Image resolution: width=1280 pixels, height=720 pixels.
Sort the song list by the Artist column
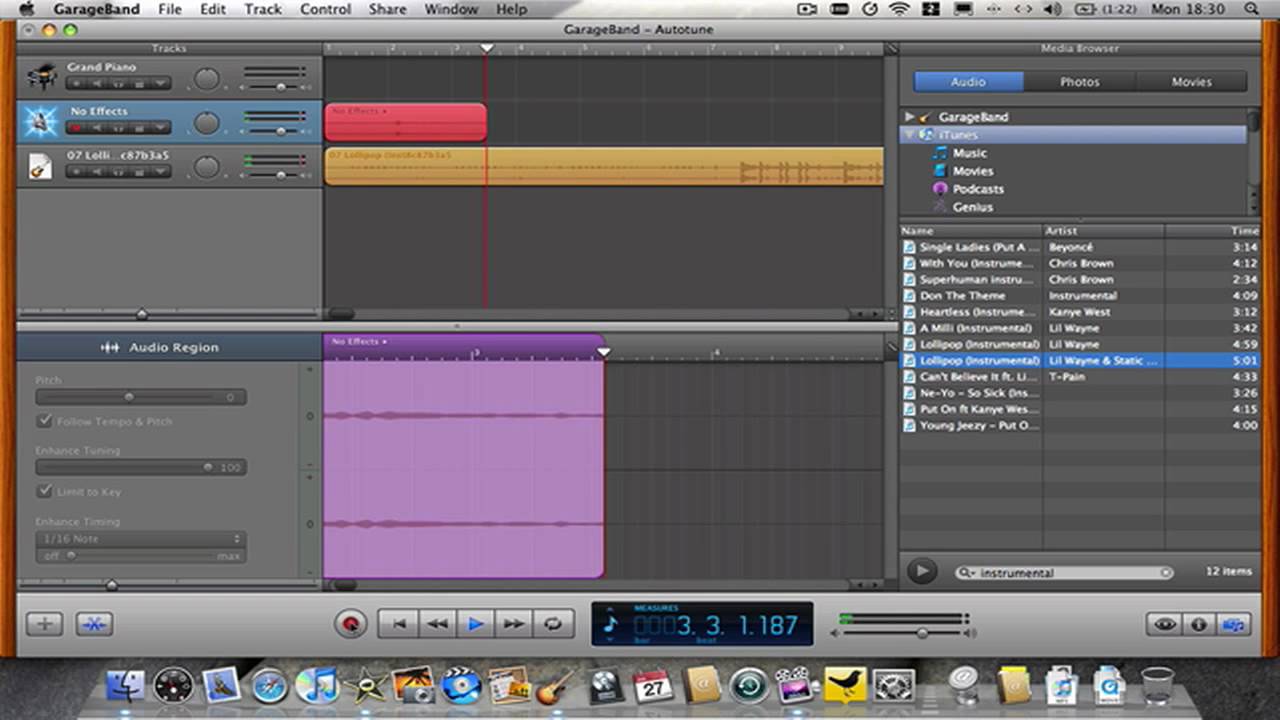click(x=1104, y=231)
